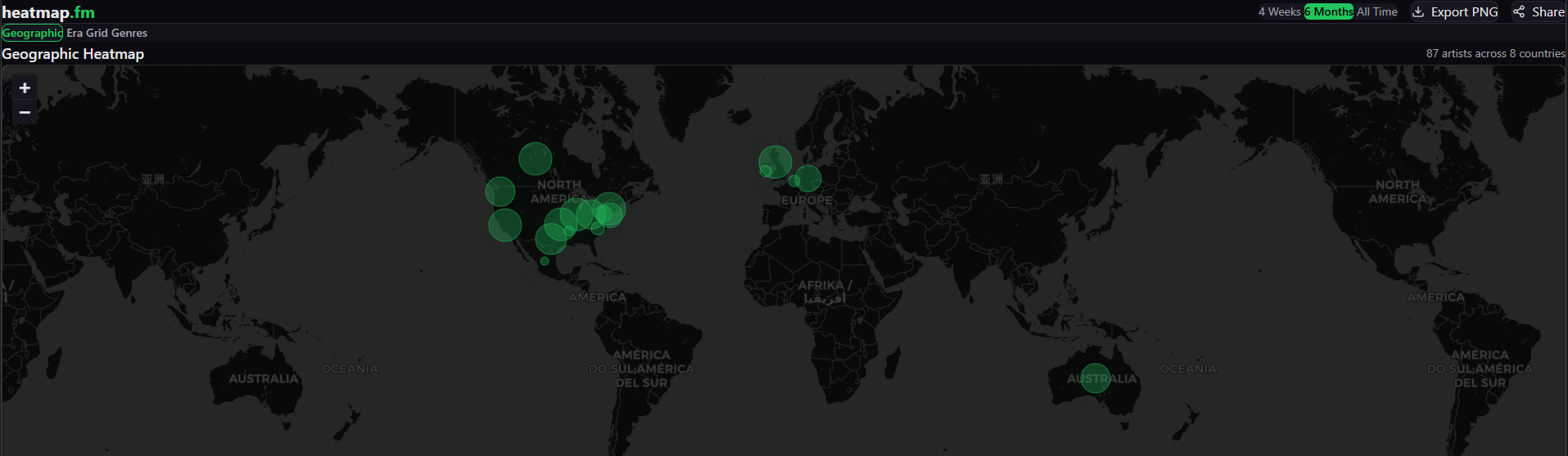Click the green bubble over Australia
Screen dimensions: 1568x456
1095,378
